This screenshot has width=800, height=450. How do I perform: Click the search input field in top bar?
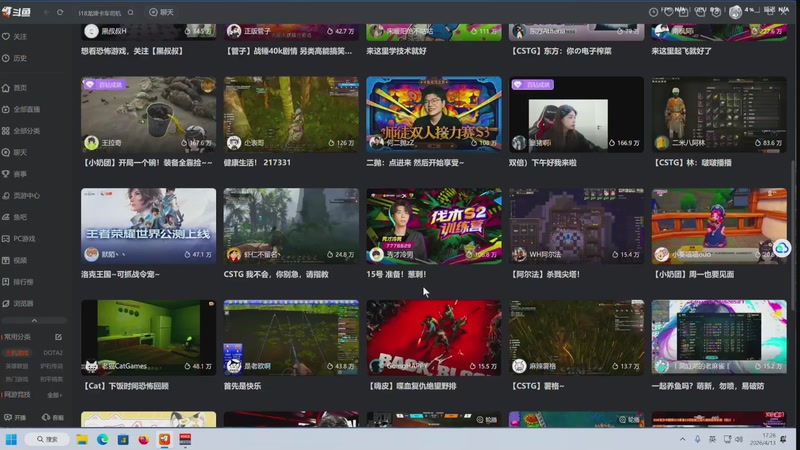tap(100, 13)
